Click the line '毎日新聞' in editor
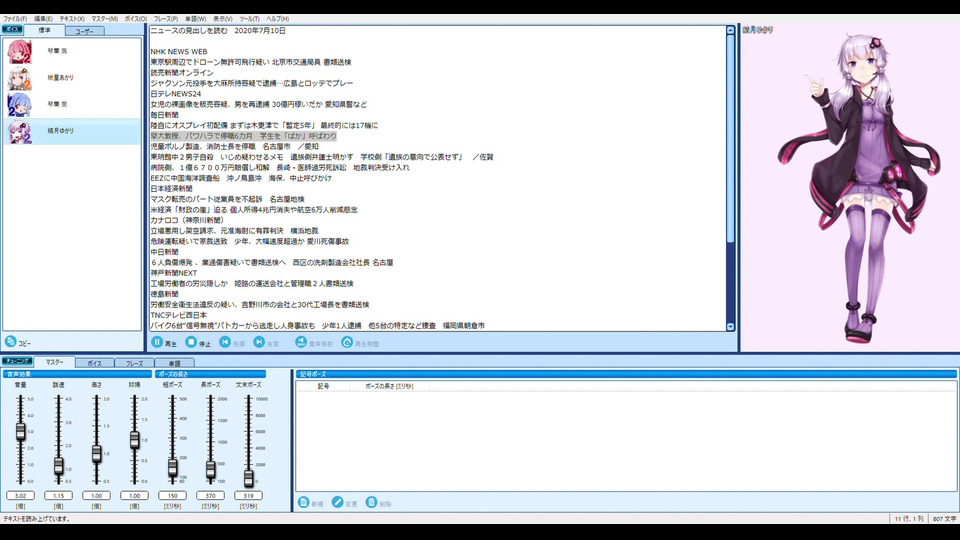960x540 pixels. pyautogui.click(x=165, y=115)
